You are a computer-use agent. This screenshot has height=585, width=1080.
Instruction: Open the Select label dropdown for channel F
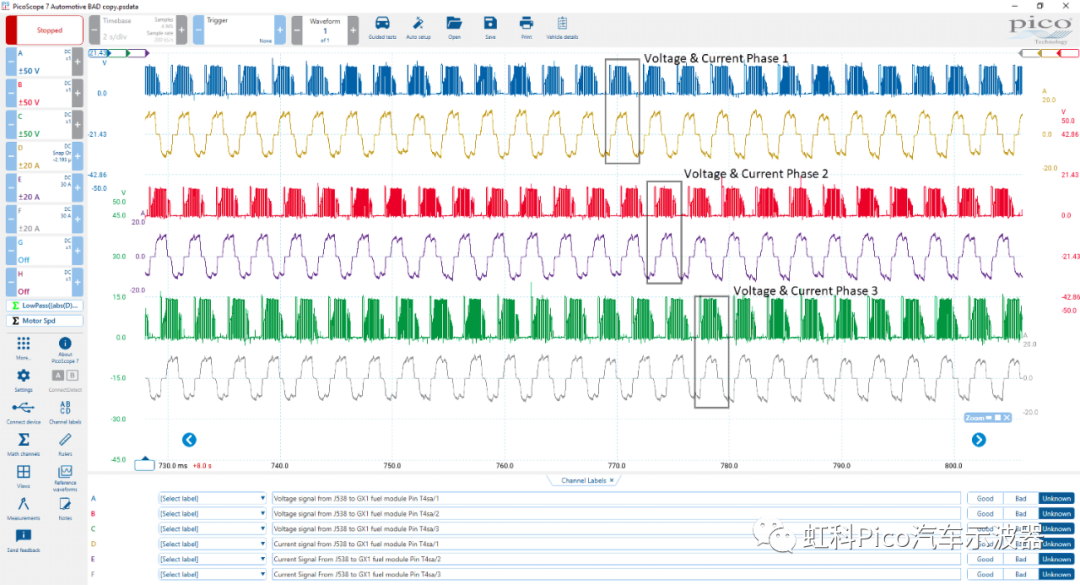212,575
